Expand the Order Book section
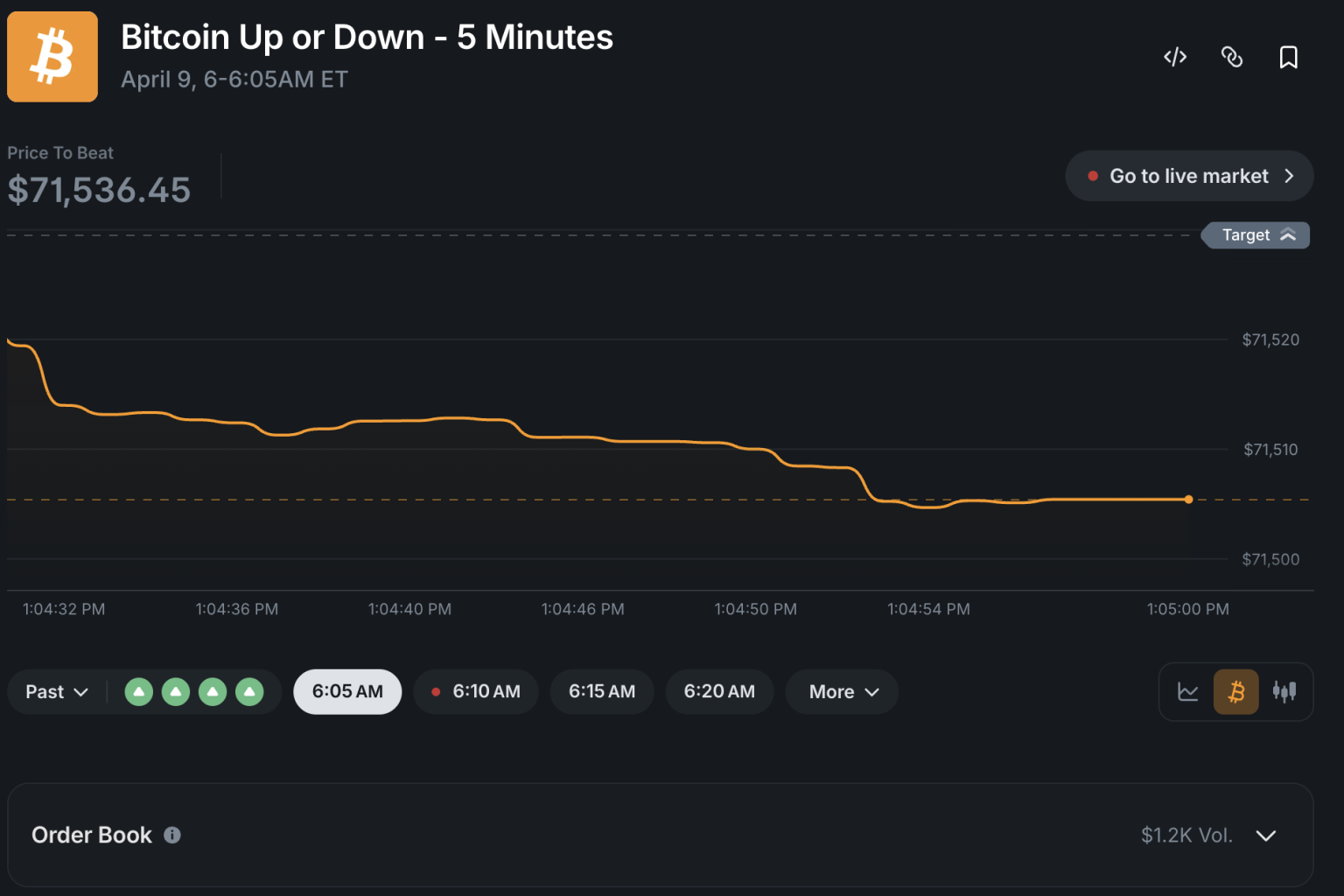The height and width of the screenshot is (896, 1344). coord(1266,835)
